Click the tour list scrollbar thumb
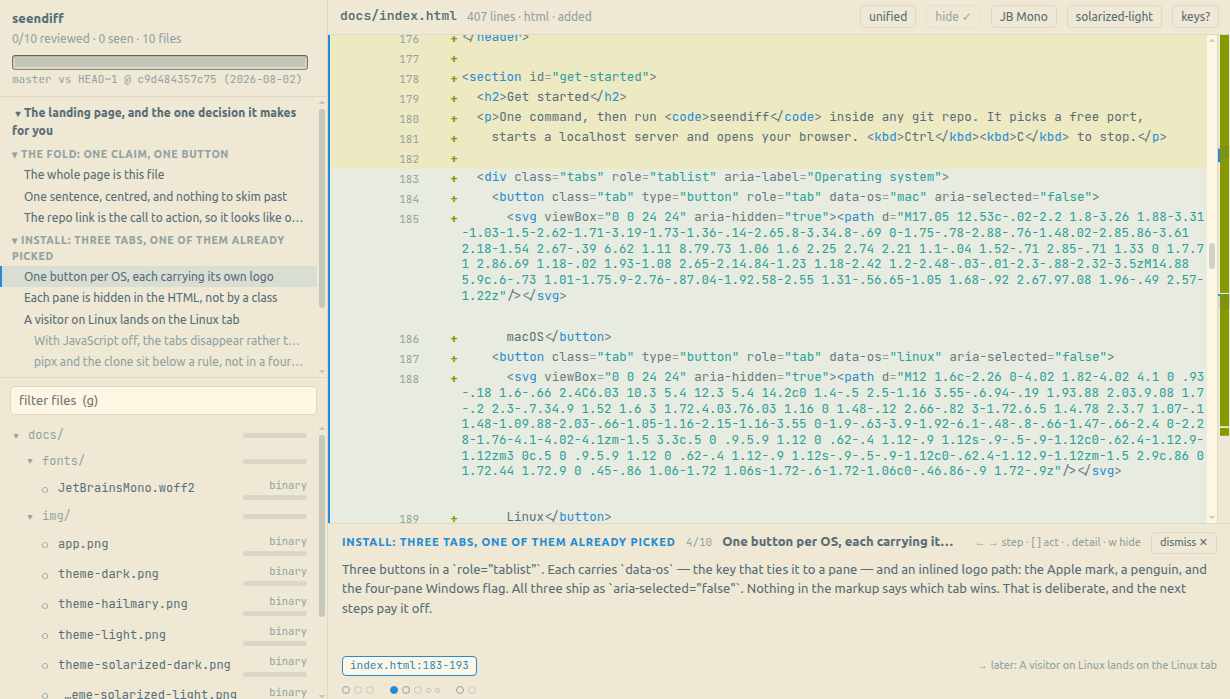The image size is (1230, 699). 321,207
